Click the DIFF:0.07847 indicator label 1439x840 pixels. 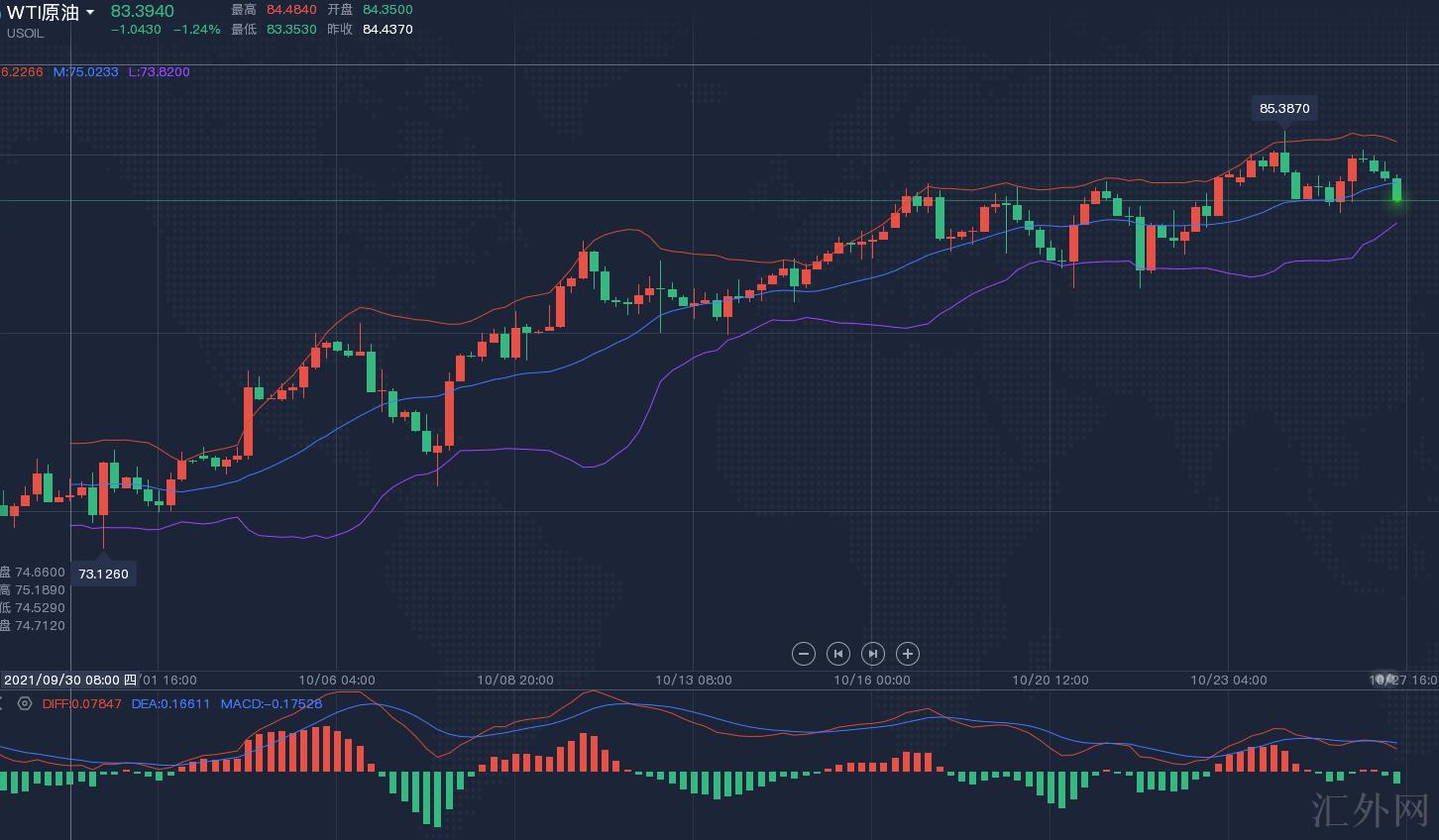pos(81,704)
